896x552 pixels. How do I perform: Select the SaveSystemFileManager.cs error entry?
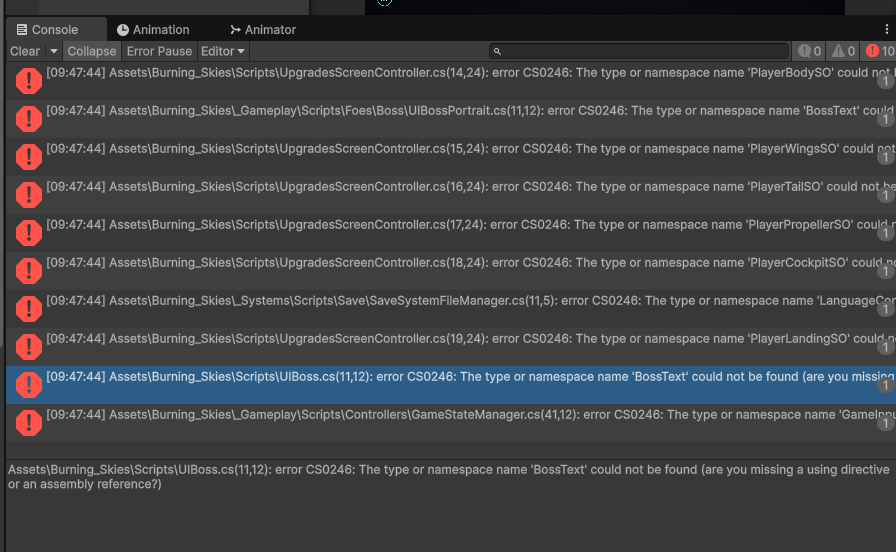point(451,309)
